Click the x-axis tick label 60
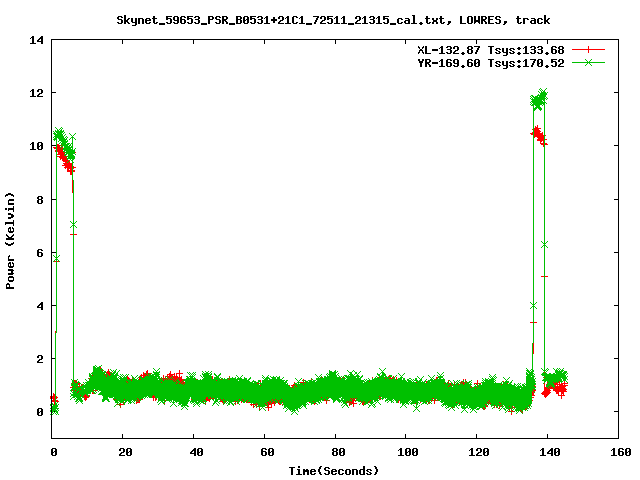The width and height of the screenshot is (640, 480). pyautogui.click(x=267, y=452)
